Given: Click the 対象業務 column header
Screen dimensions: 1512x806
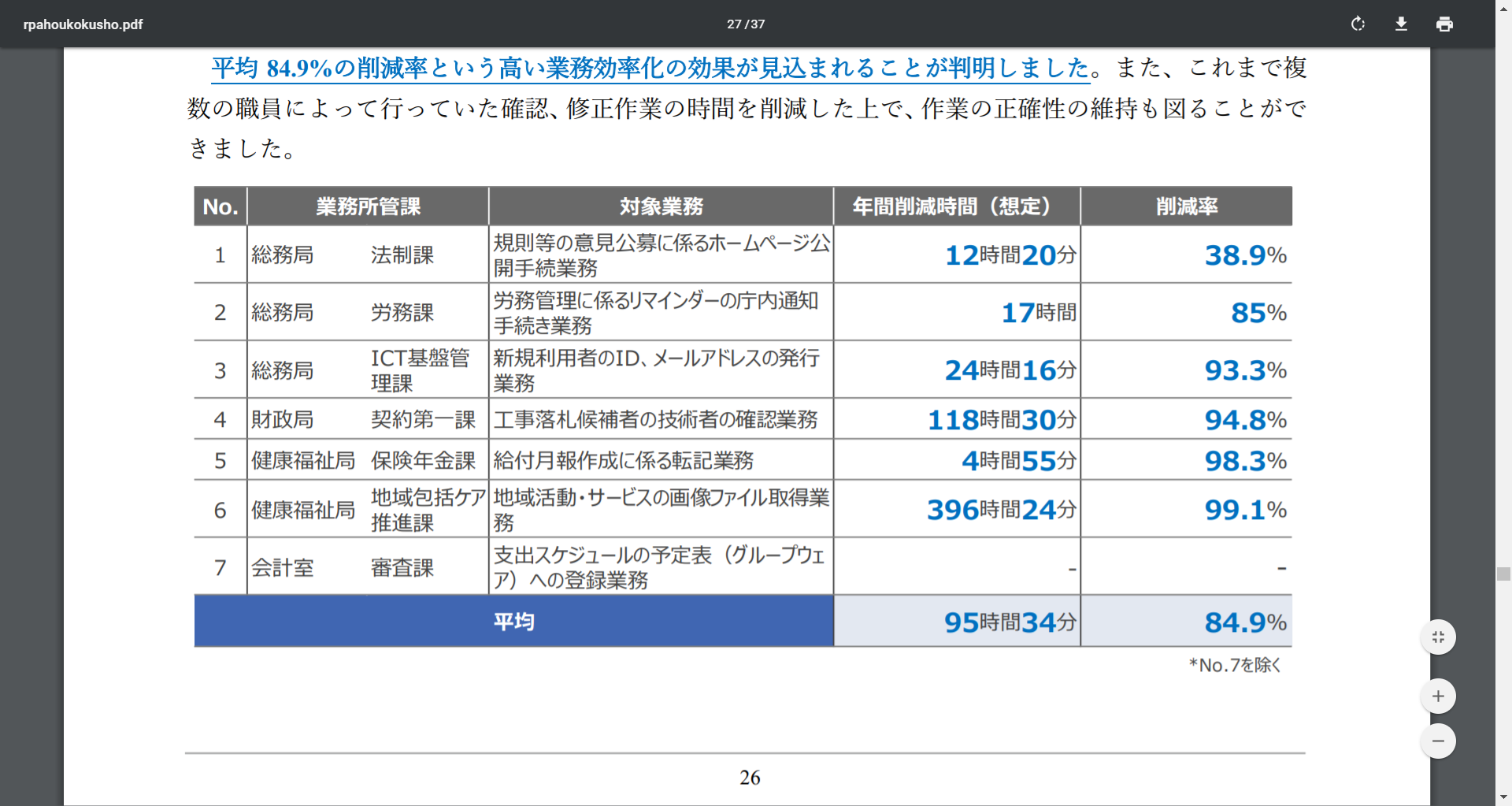Looking at the screenshot, I should [661, 206].
